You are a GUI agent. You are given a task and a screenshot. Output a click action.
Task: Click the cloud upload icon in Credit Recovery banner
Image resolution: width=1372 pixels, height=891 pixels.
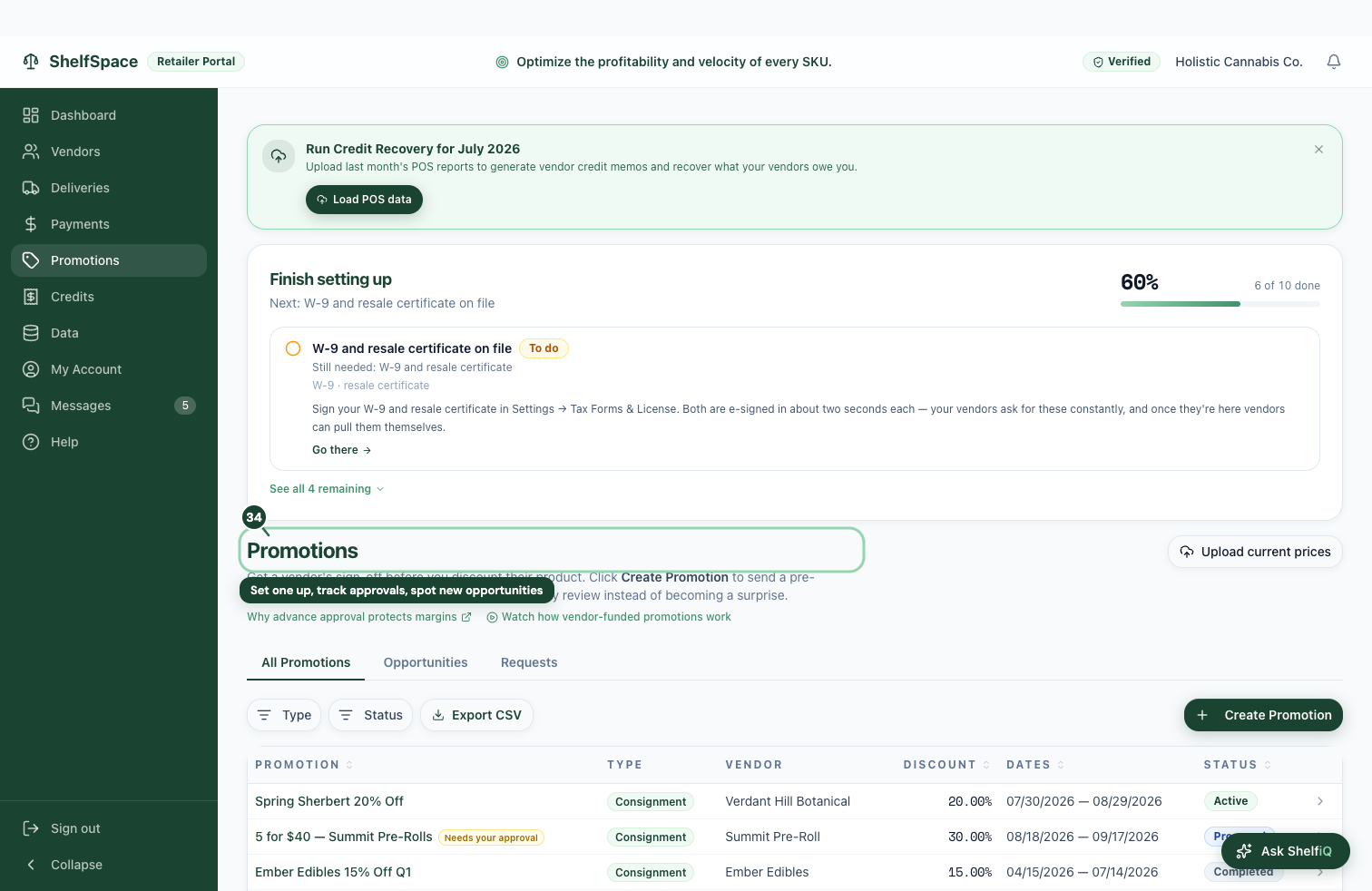(x=279, y=156)
